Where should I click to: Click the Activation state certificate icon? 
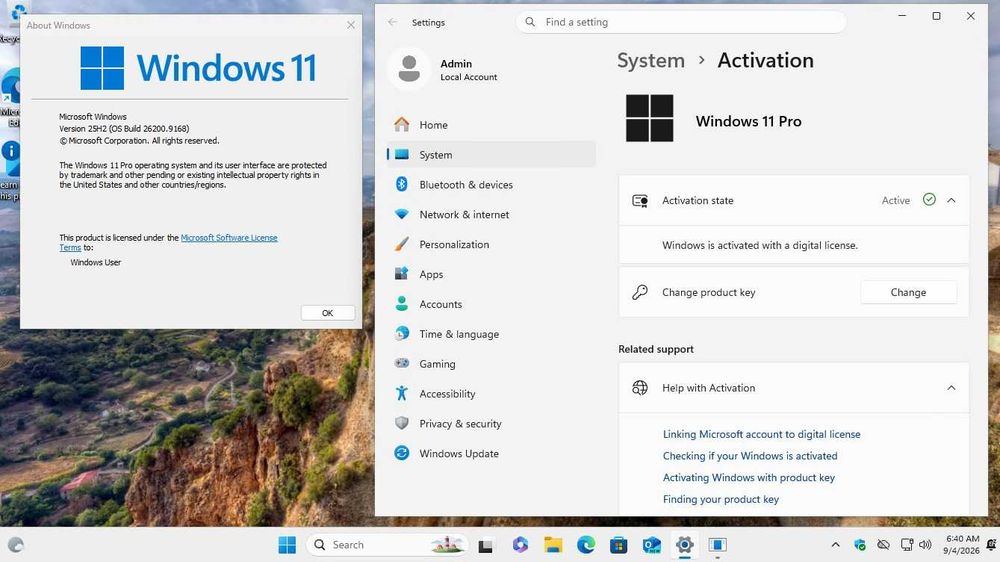coord(640,200)
